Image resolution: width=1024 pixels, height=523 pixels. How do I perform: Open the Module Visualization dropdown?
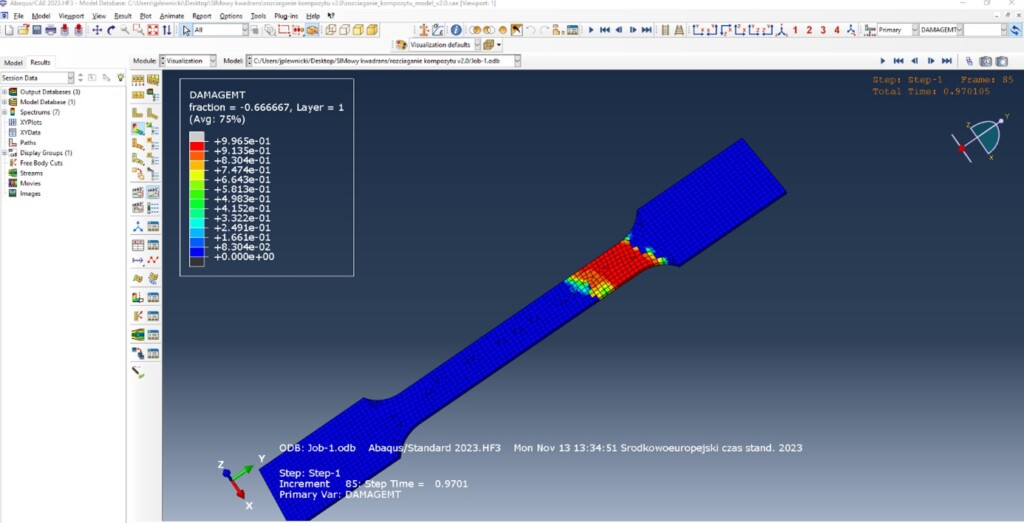coord(210,61)
